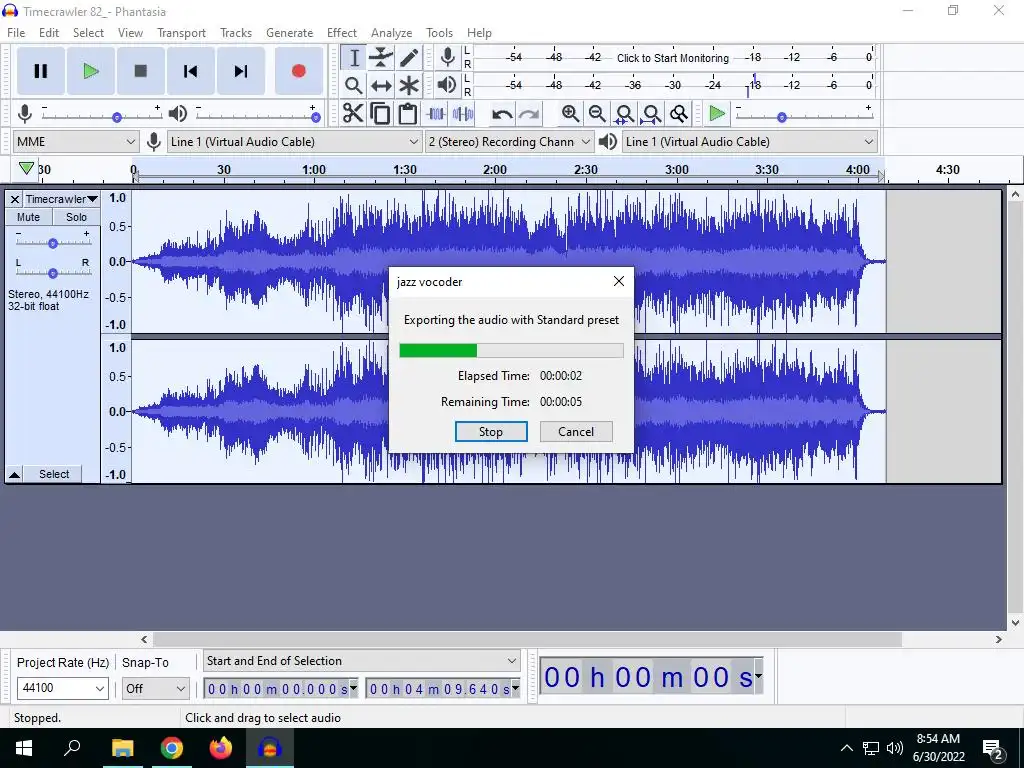
Task: Click the playback meter speaker icon
Action: (x=447, y=84)
